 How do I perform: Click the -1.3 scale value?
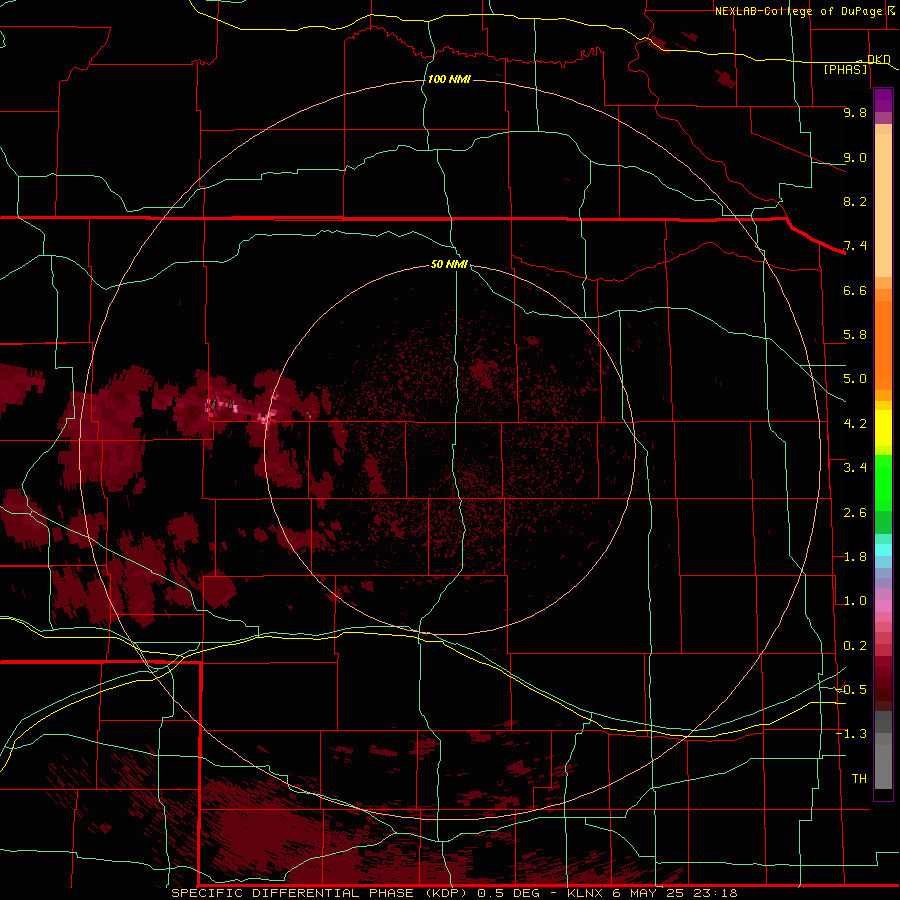(x=851, y=734)
